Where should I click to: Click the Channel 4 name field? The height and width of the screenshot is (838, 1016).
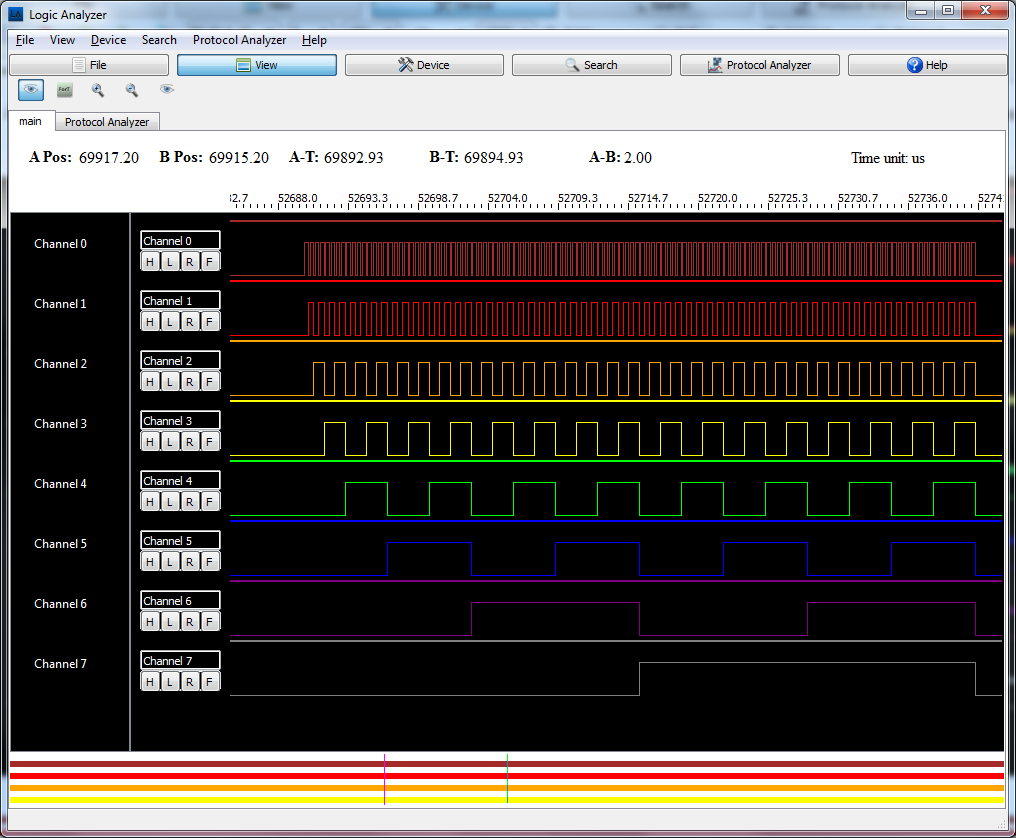[180, 481]
